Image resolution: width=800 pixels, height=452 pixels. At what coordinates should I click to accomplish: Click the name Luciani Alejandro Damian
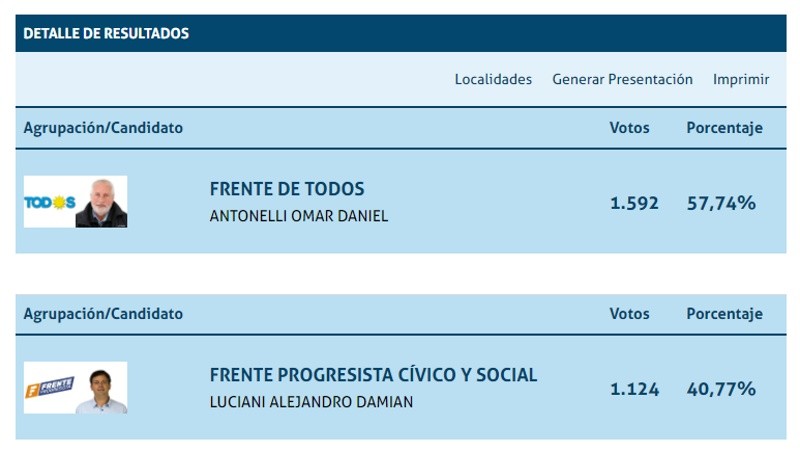pyautogui.click(x=311, y=402)
